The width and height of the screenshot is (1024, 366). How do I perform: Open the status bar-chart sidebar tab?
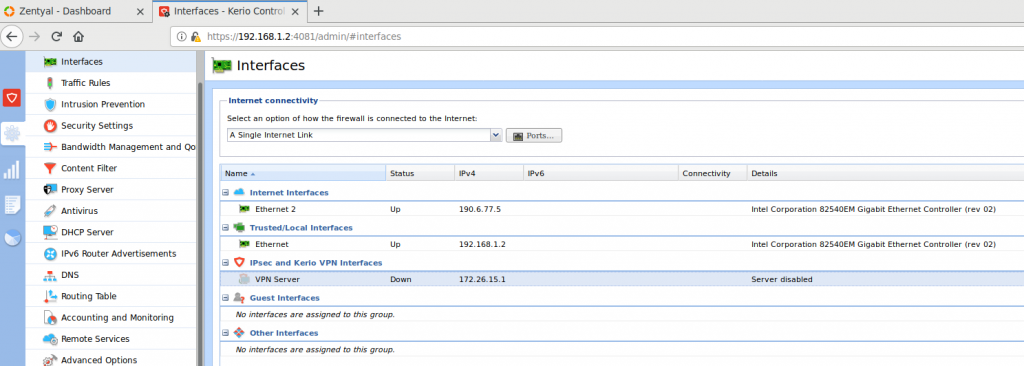click(12, 169)
